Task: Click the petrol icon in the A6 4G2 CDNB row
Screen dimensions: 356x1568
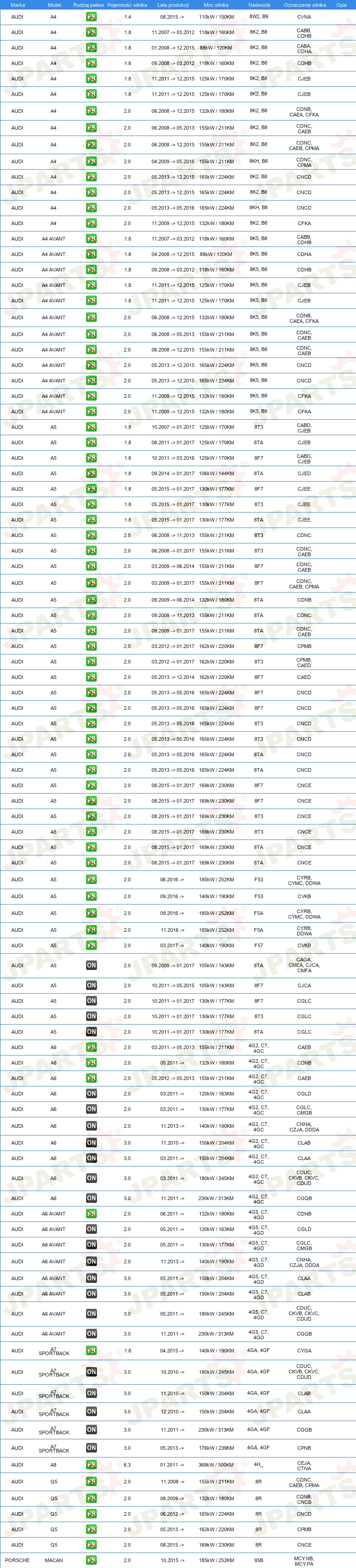Action: (91, 1063)
